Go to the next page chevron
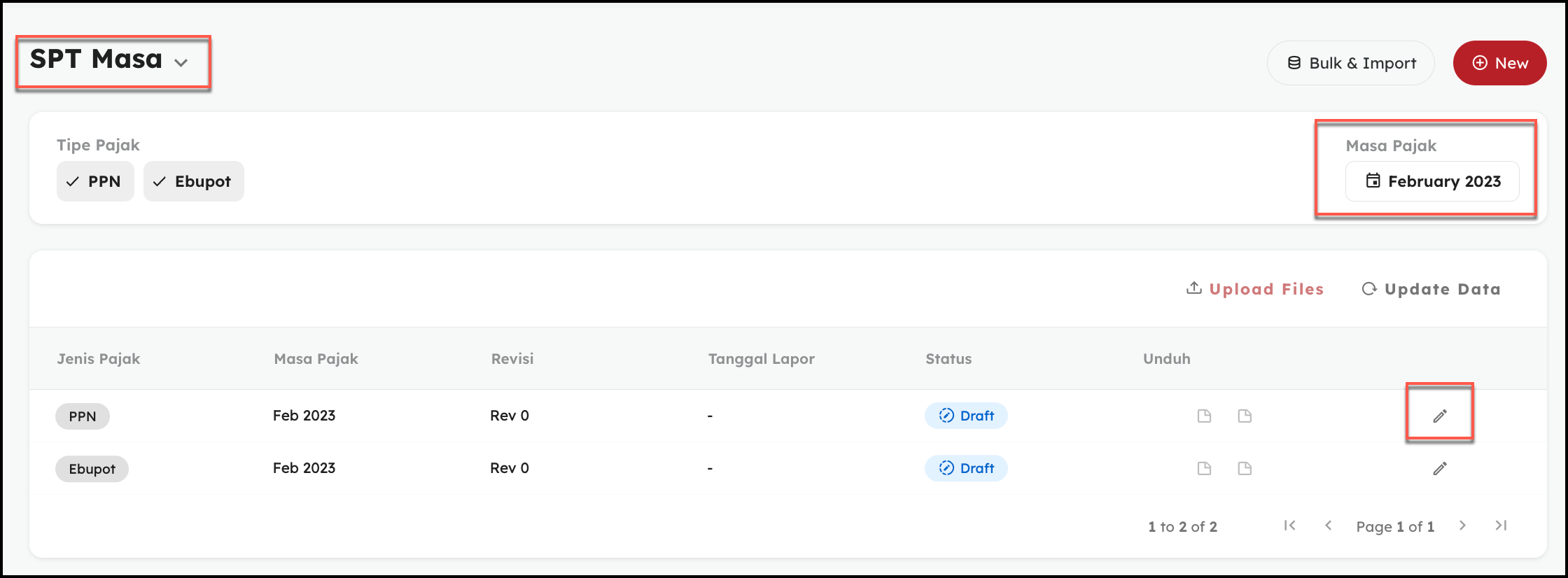1568x578 pixels. 1462,526
